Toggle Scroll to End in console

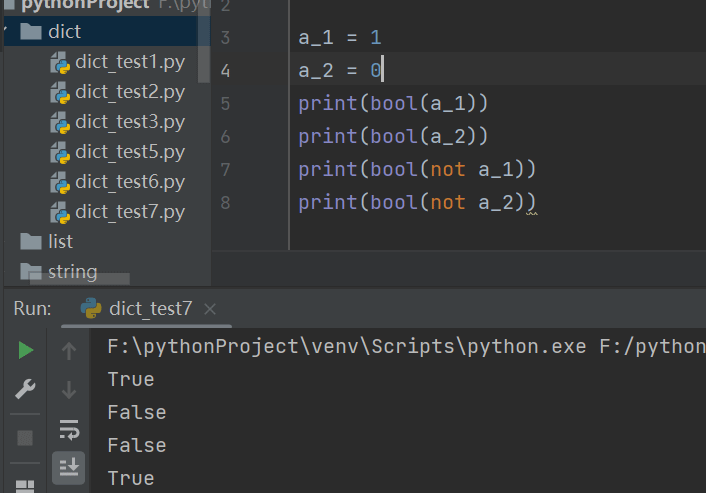tap(69, 466)
